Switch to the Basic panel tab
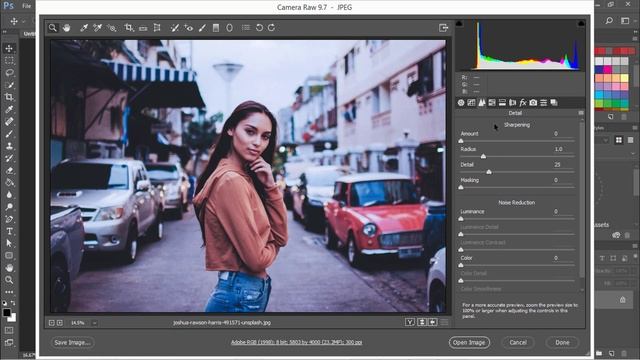640x360 pixels. pos(461,103)
